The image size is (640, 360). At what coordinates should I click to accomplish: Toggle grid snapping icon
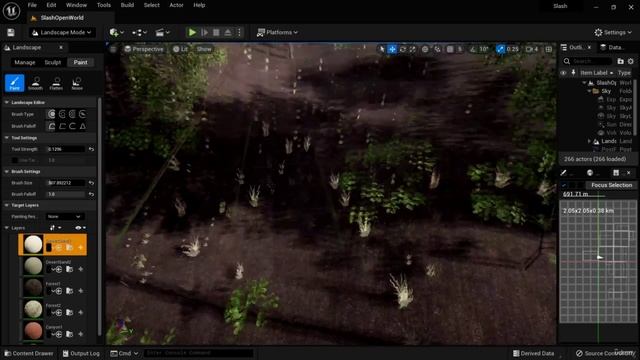[x=450, y=49]
